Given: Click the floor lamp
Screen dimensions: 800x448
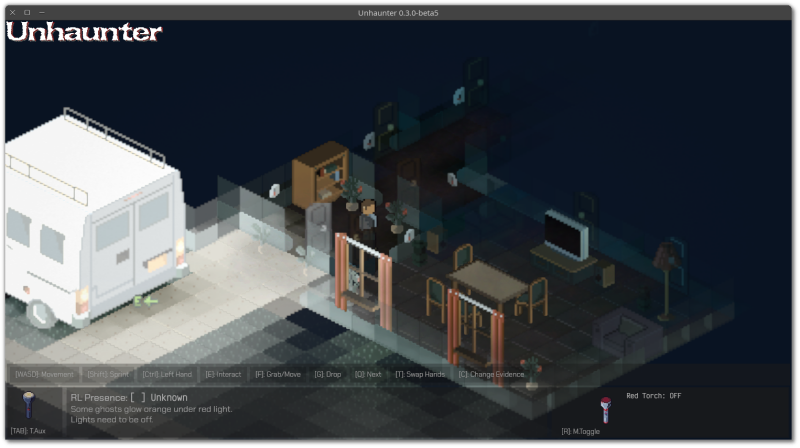Looking at the screenshot, I should (666, 281).
